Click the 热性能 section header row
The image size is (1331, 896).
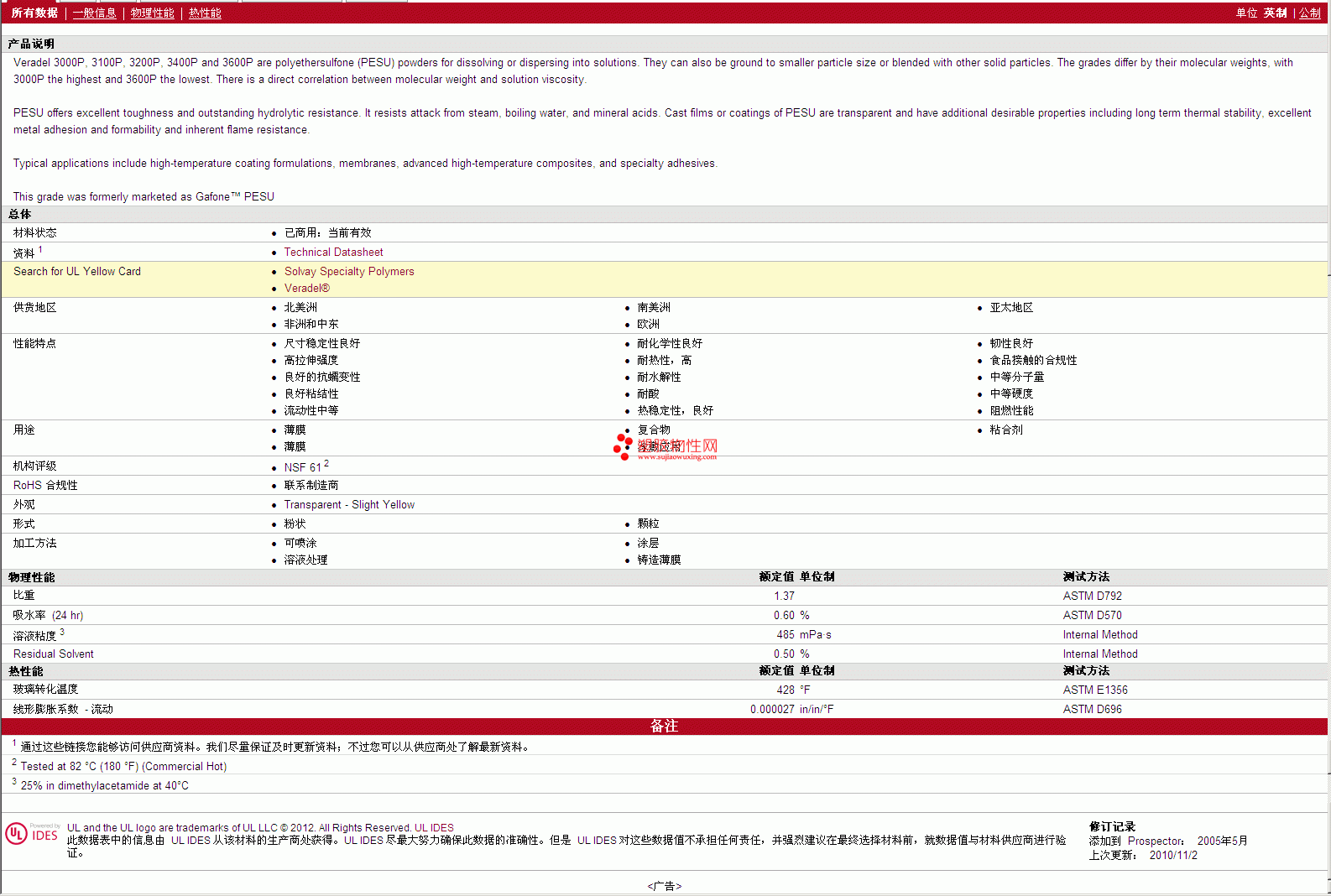coord(26,672)
